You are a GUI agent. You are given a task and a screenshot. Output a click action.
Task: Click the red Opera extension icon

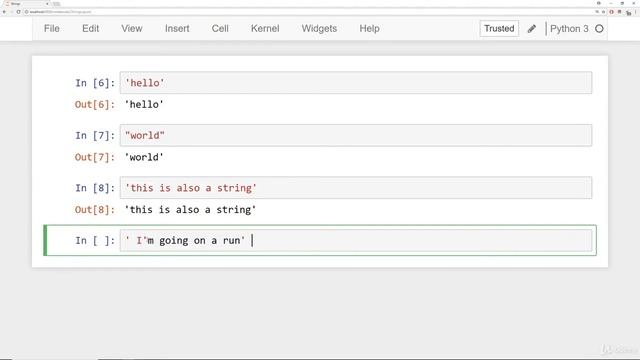tap(611, 12)
